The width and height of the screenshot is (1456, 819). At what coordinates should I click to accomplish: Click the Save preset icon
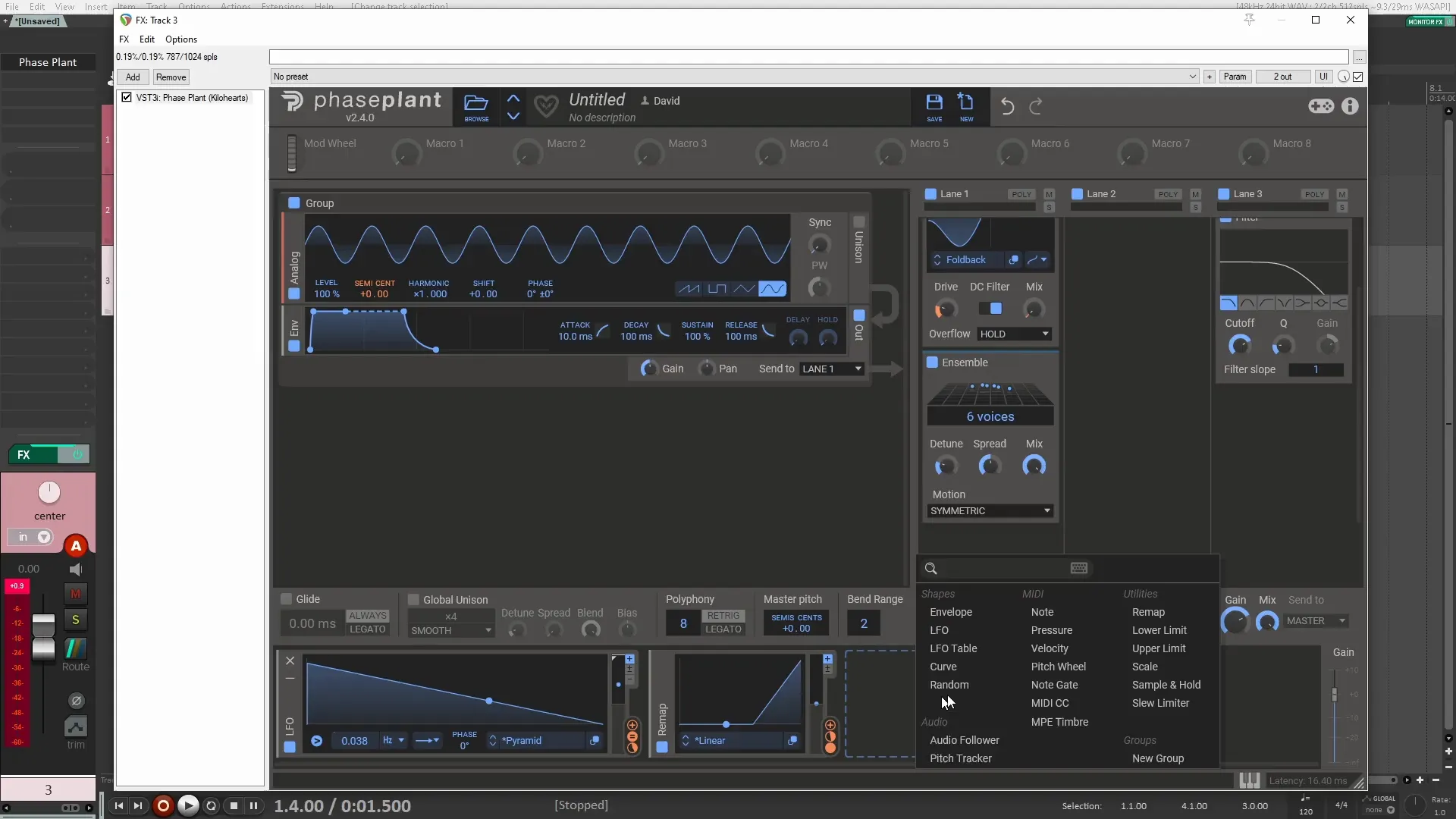pyautogui.click(x=934, y=107)
